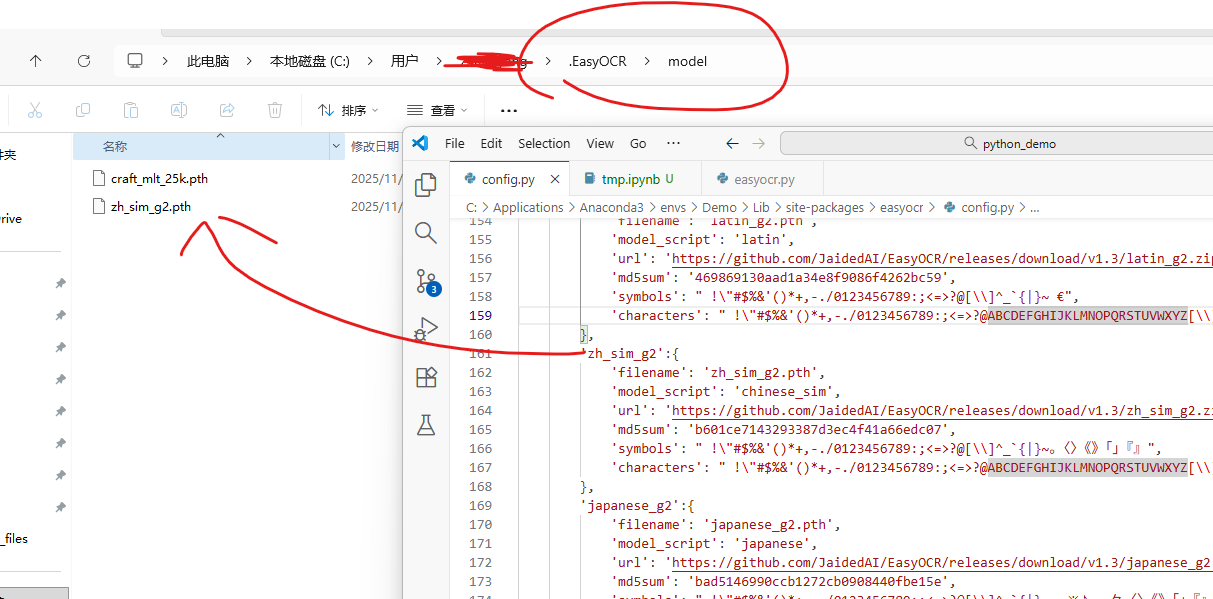Click Applications in VS Code breadcrumb

coord(528,207)
